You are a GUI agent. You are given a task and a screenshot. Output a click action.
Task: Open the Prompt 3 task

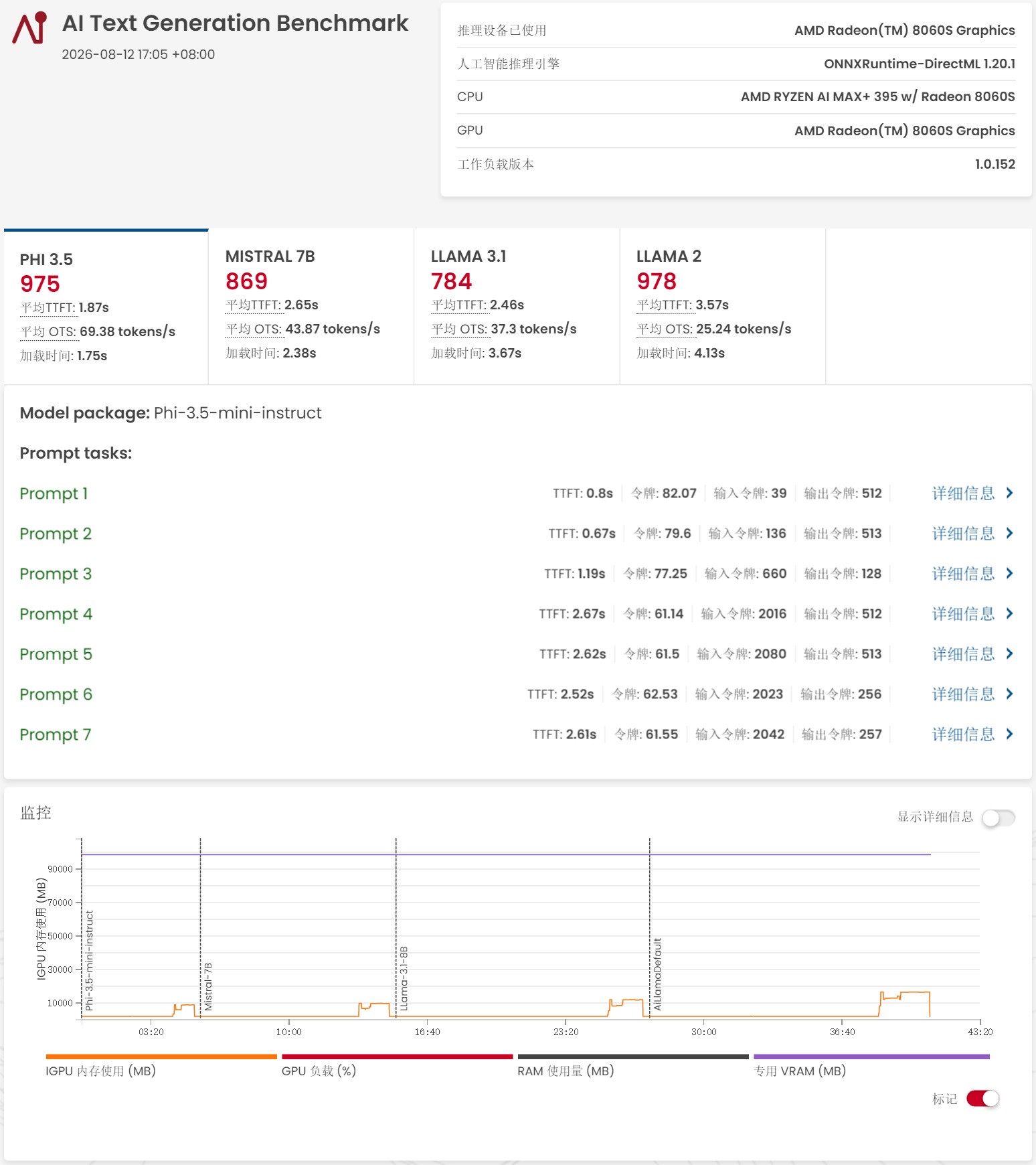(x=56, y=574)
